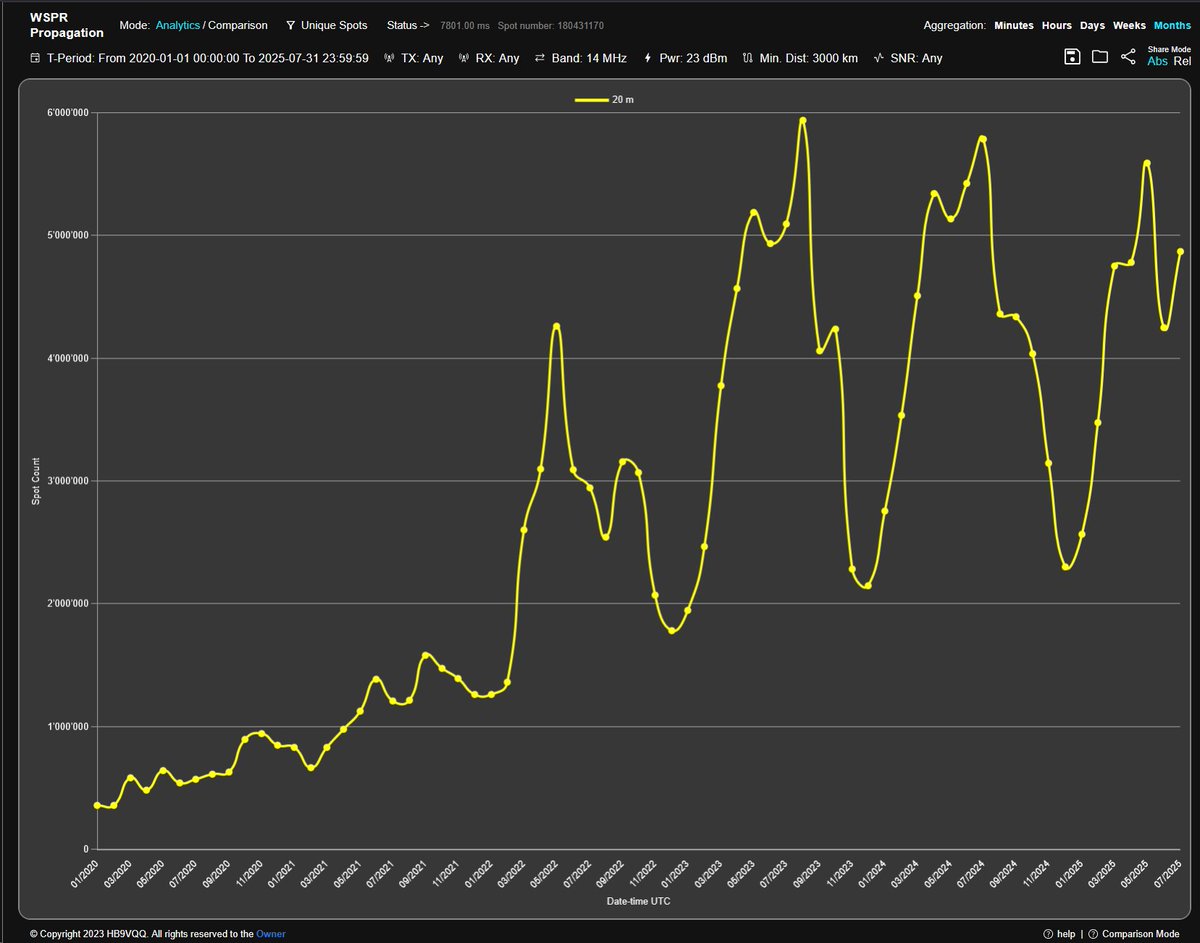Click the Status -> label
The image size is (1200, 943).
coord(408,25)
